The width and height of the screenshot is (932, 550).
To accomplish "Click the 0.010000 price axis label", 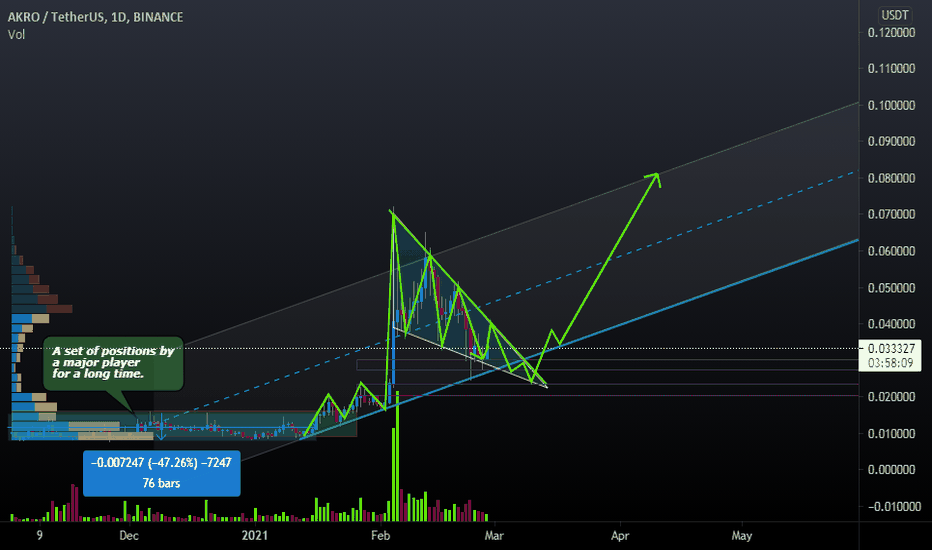I will (891, 433).
